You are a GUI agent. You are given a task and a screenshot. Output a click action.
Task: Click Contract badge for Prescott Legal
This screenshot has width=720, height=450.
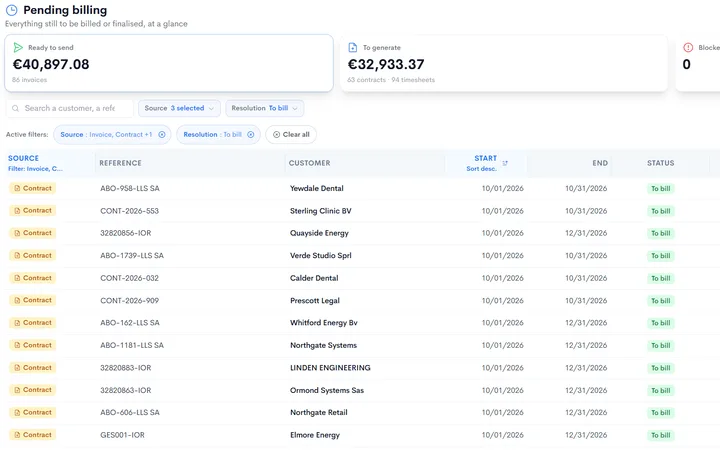(33, 300)
